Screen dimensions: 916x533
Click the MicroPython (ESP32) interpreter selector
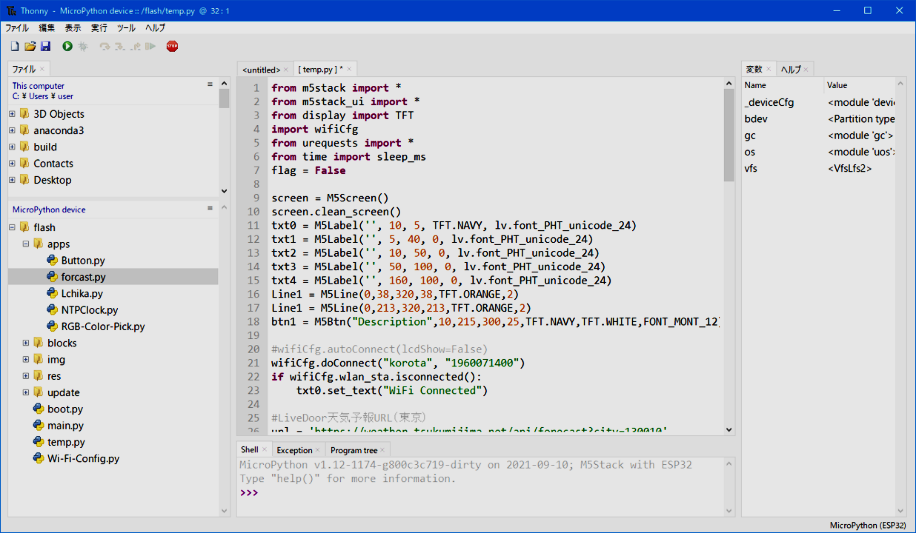[868, 525]
